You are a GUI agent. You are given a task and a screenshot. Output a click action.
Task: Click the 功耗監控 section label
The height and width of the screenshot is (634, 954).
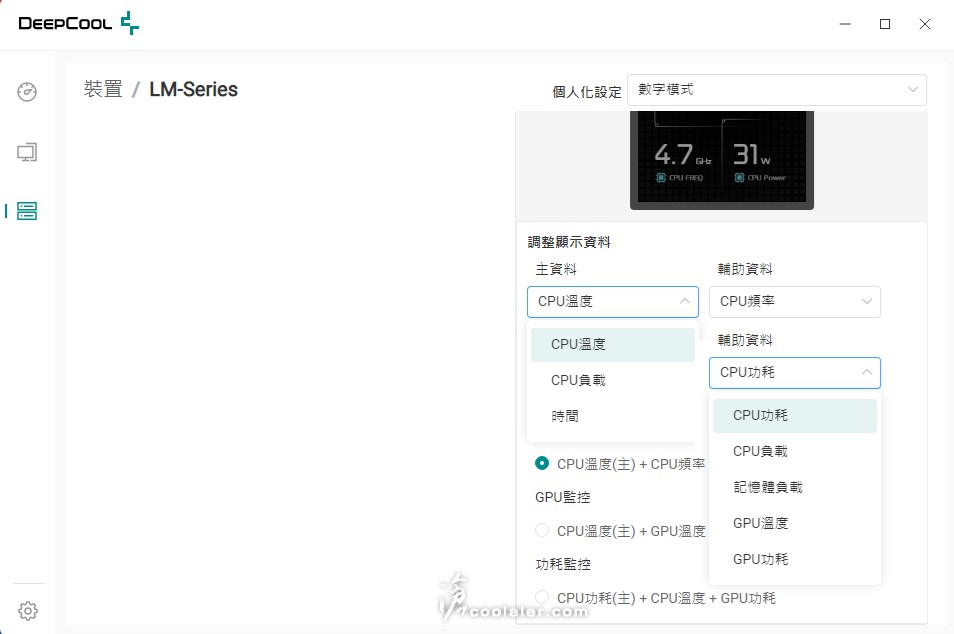pyautogui.click(x=563, y=564)
